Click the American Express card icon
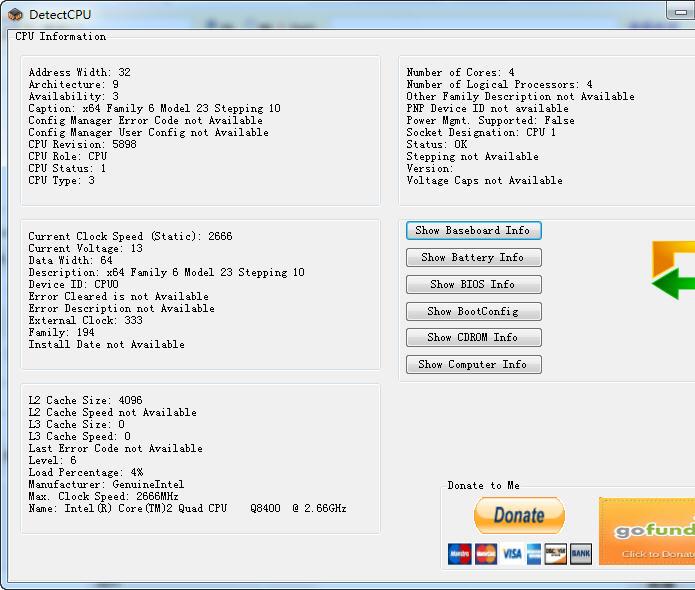This screenshot has width=695, height=590. pyautogui.click(x=534, y=553)
